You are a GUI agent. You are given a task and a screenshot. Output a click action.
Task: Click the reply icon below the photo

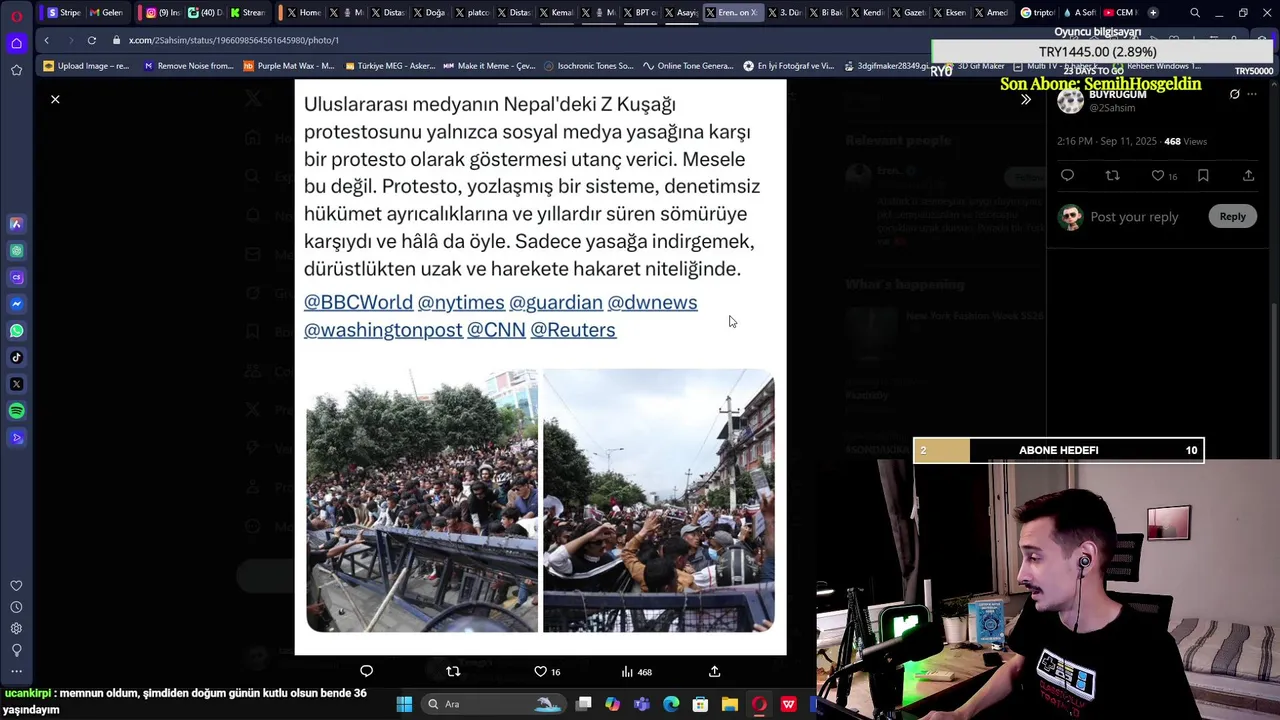coord(366,671)
